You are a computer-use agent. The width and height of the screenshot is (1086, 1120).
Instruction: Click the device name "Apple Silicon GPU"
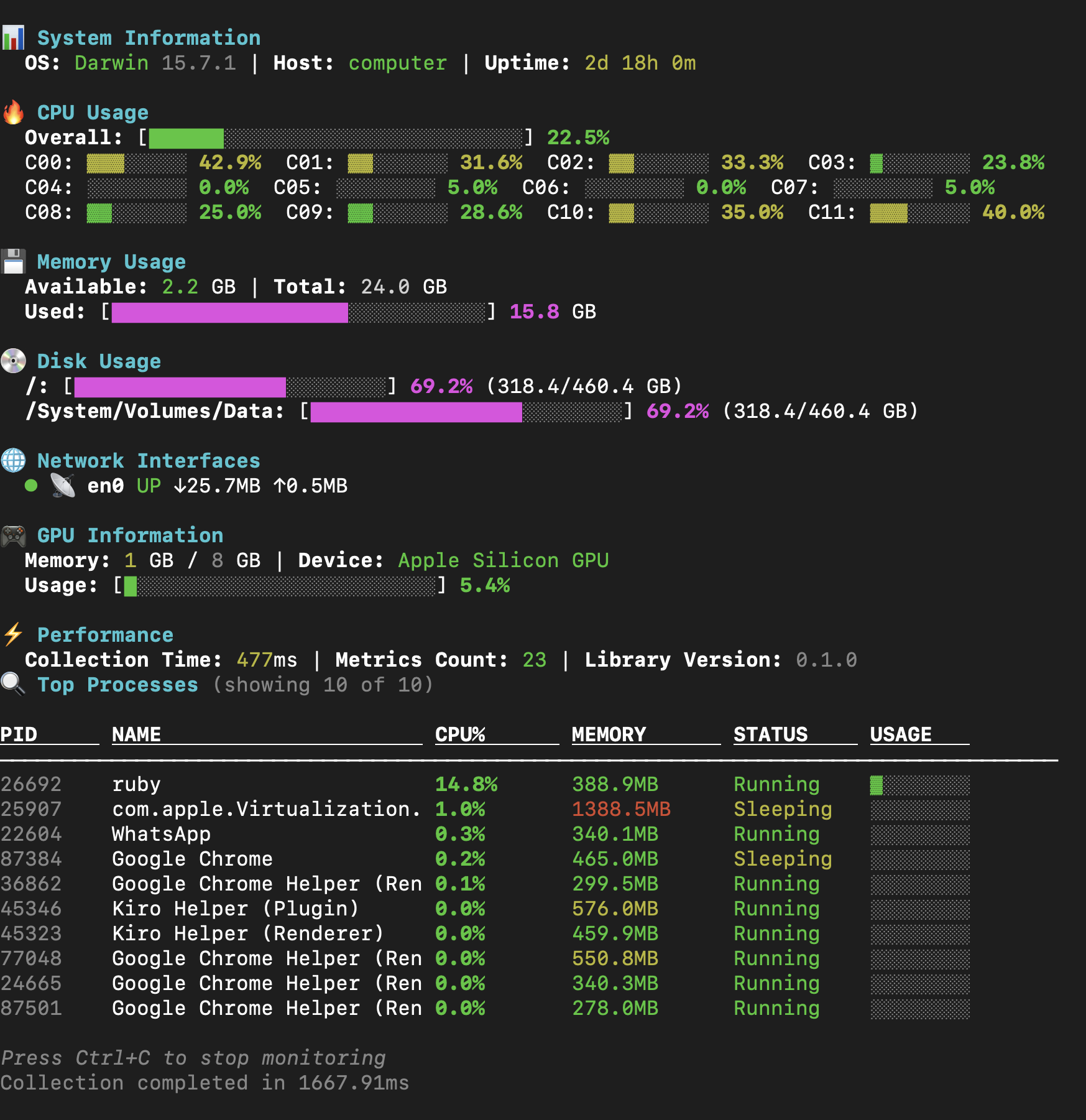(x=504, y=560)
